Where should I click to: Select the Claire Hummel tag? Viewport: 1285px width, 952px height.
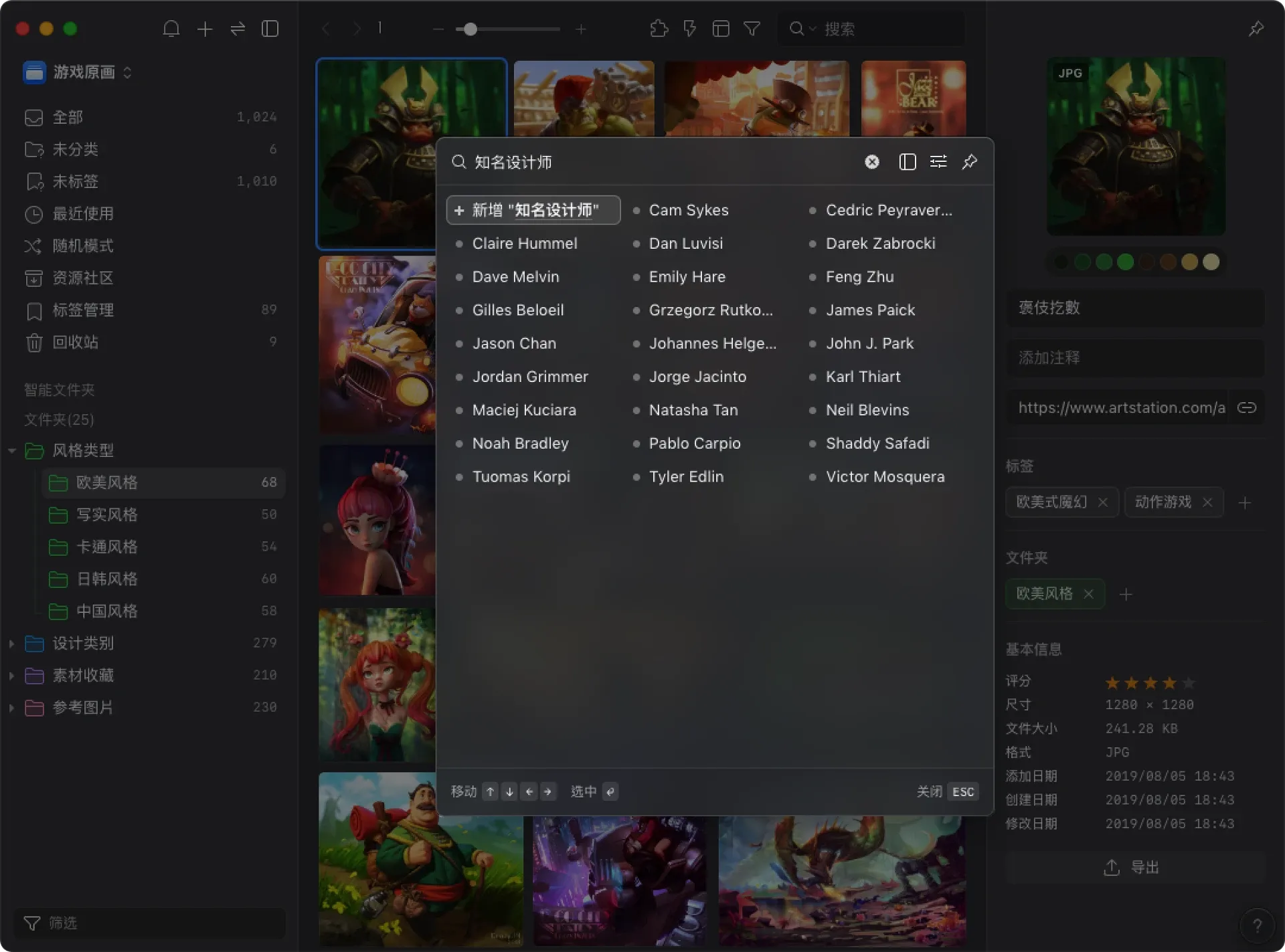tap(525, 244)
